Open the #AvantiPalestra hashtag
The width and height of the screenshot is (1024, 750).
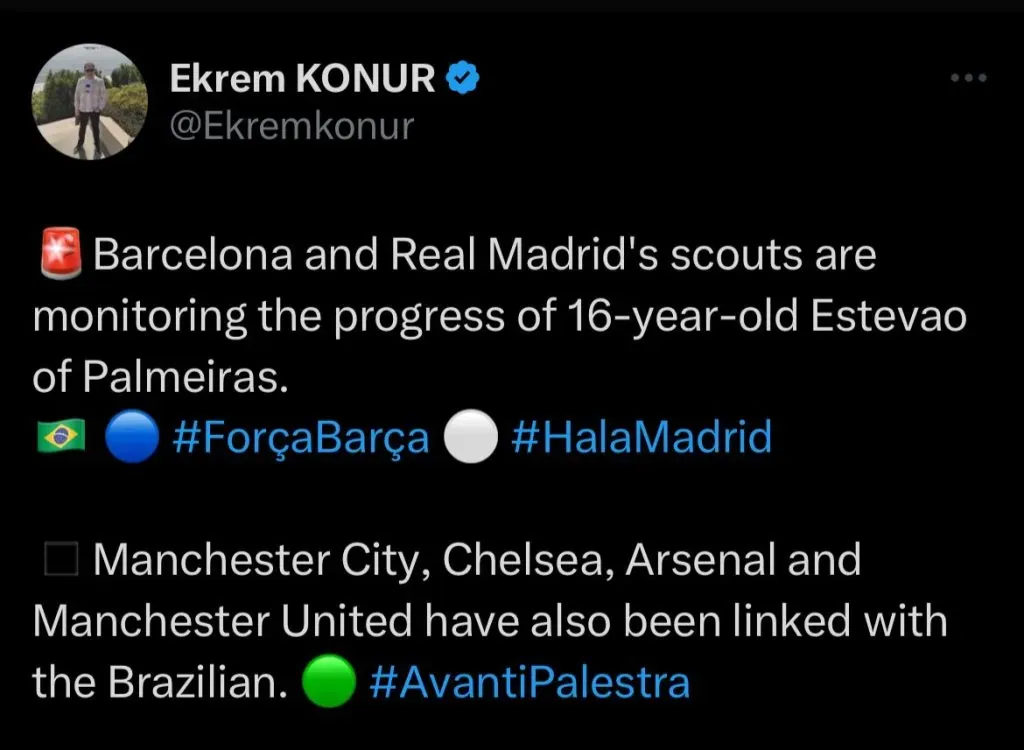click(x=529, y=683)
